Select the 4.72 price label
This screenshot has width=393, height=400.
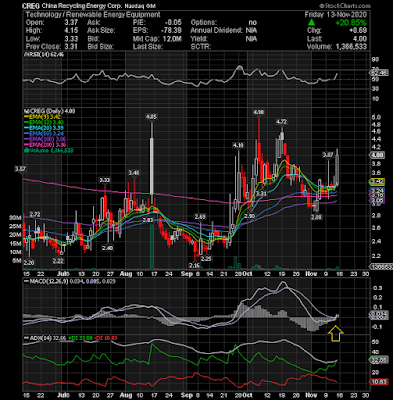[281, 122]
